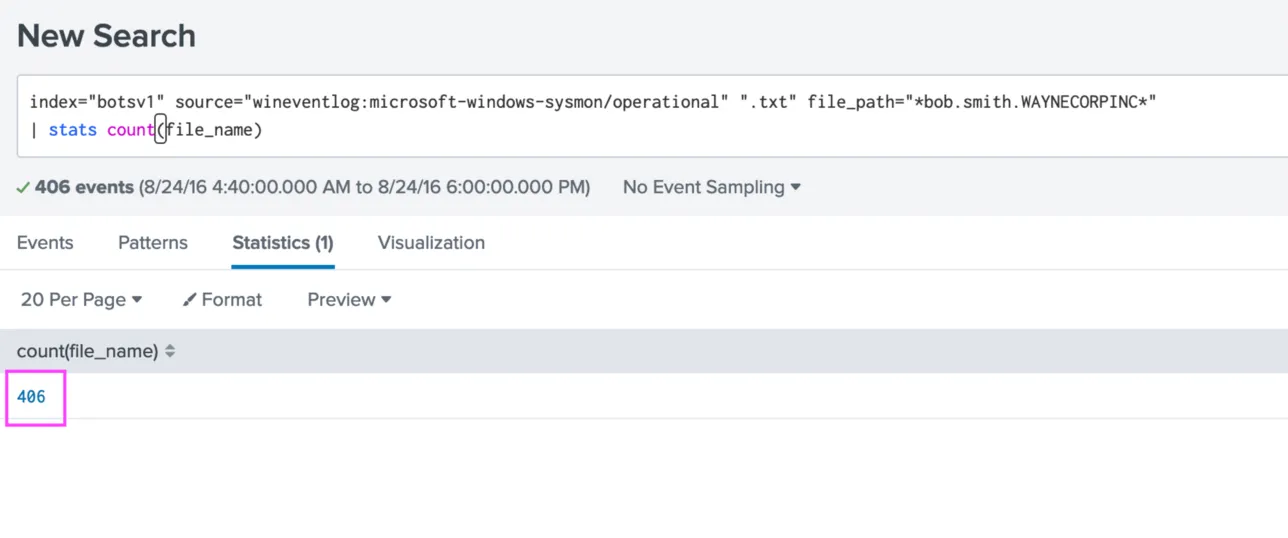Open the No Event Sampling dropdown

tap(712, 187)
